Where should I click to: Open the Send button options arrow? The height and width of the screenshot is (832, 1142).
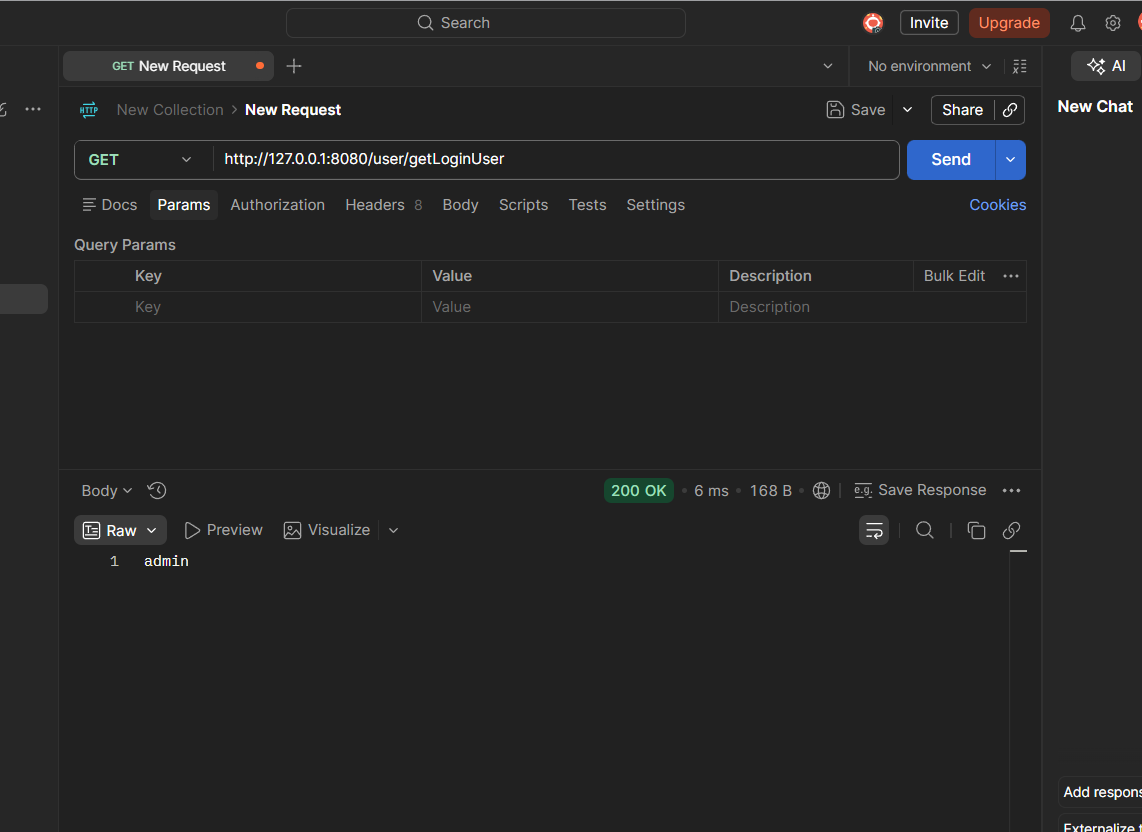[1010, 160]
